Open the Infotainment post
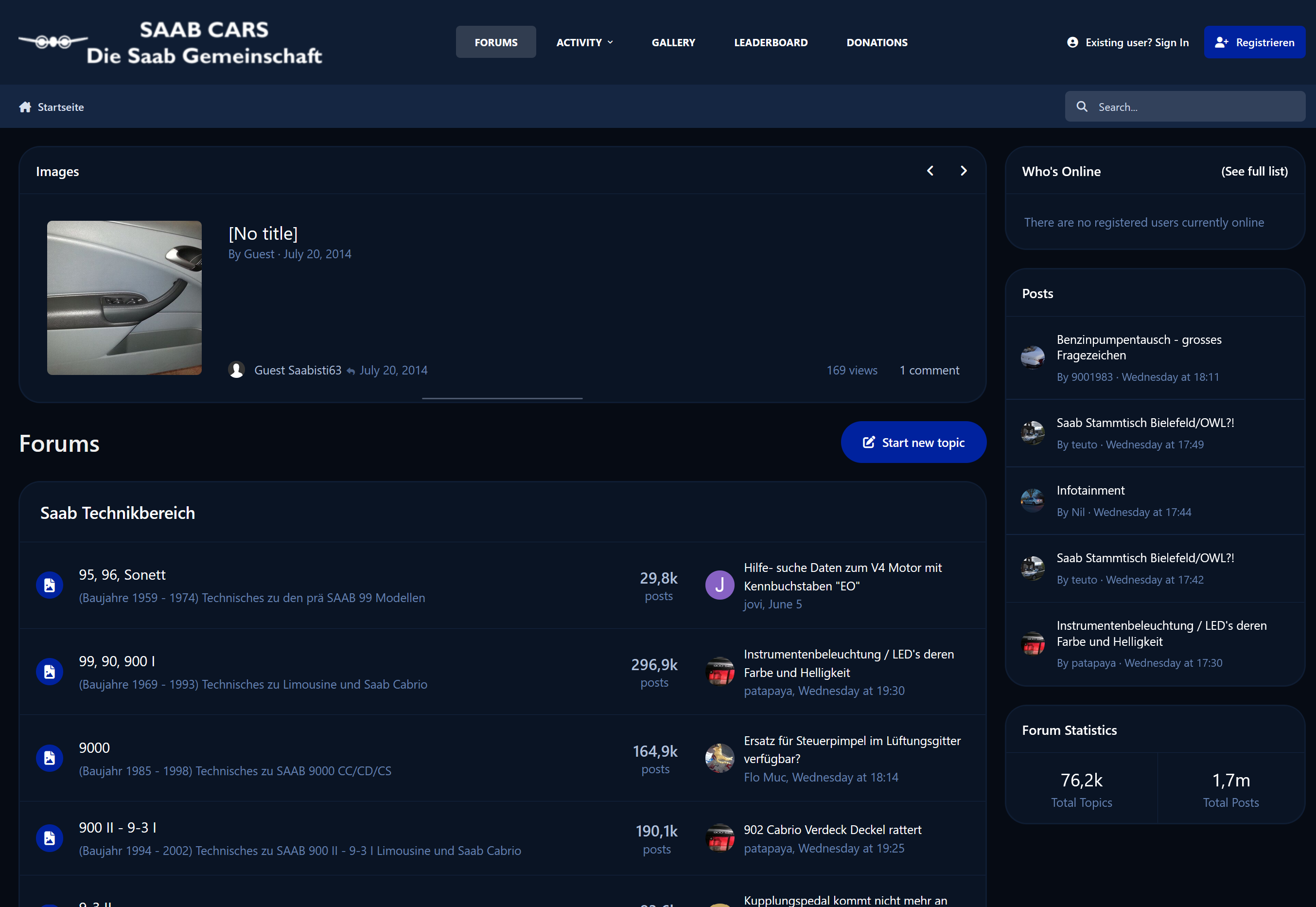The width and height of the screenshot is (1316, 907). tap(1090, 490)
